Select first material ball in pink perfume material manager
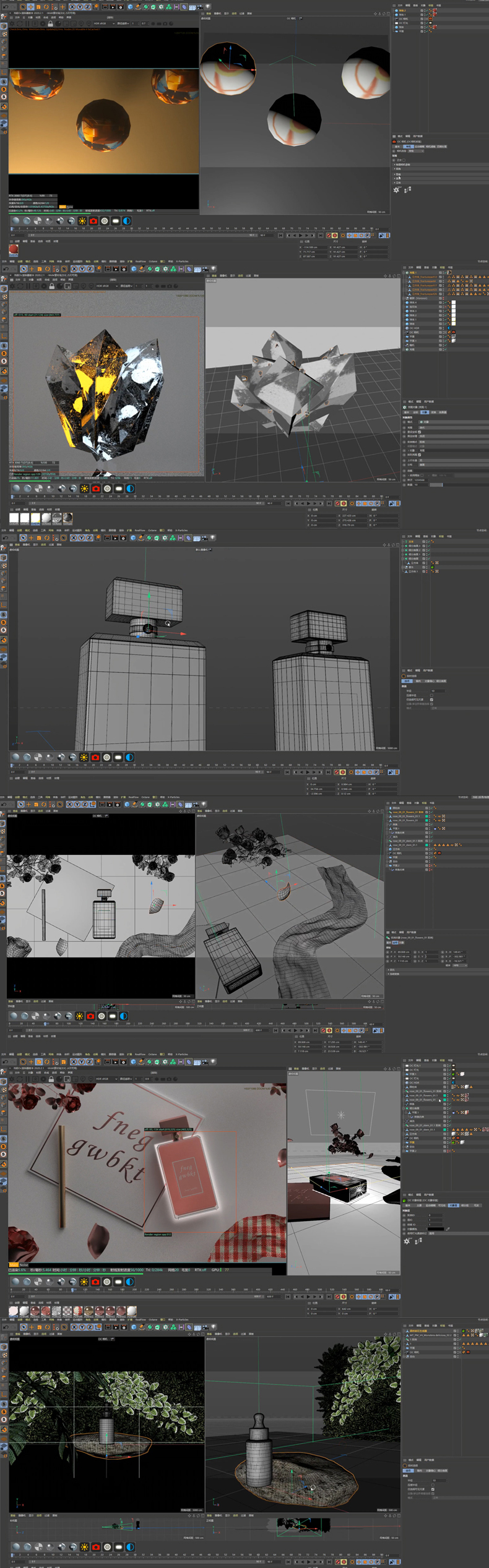This screenshot has height=1568, width=489. coord(14,1311)
